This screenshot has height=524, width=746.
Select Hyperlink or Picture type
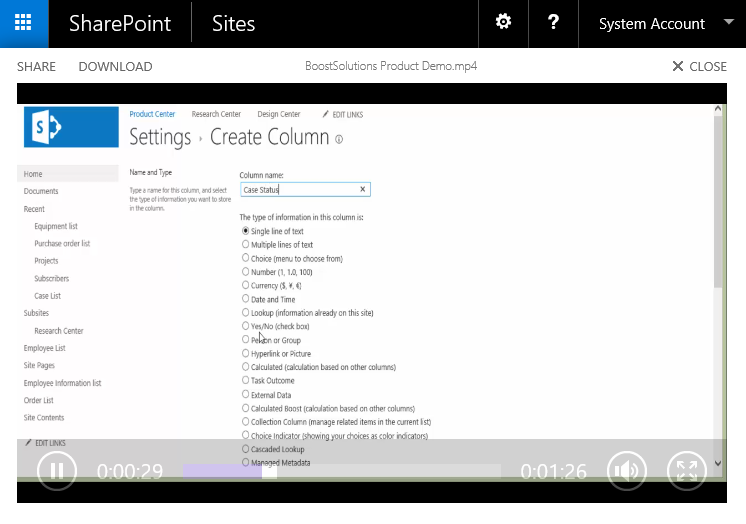pos(245,353)
